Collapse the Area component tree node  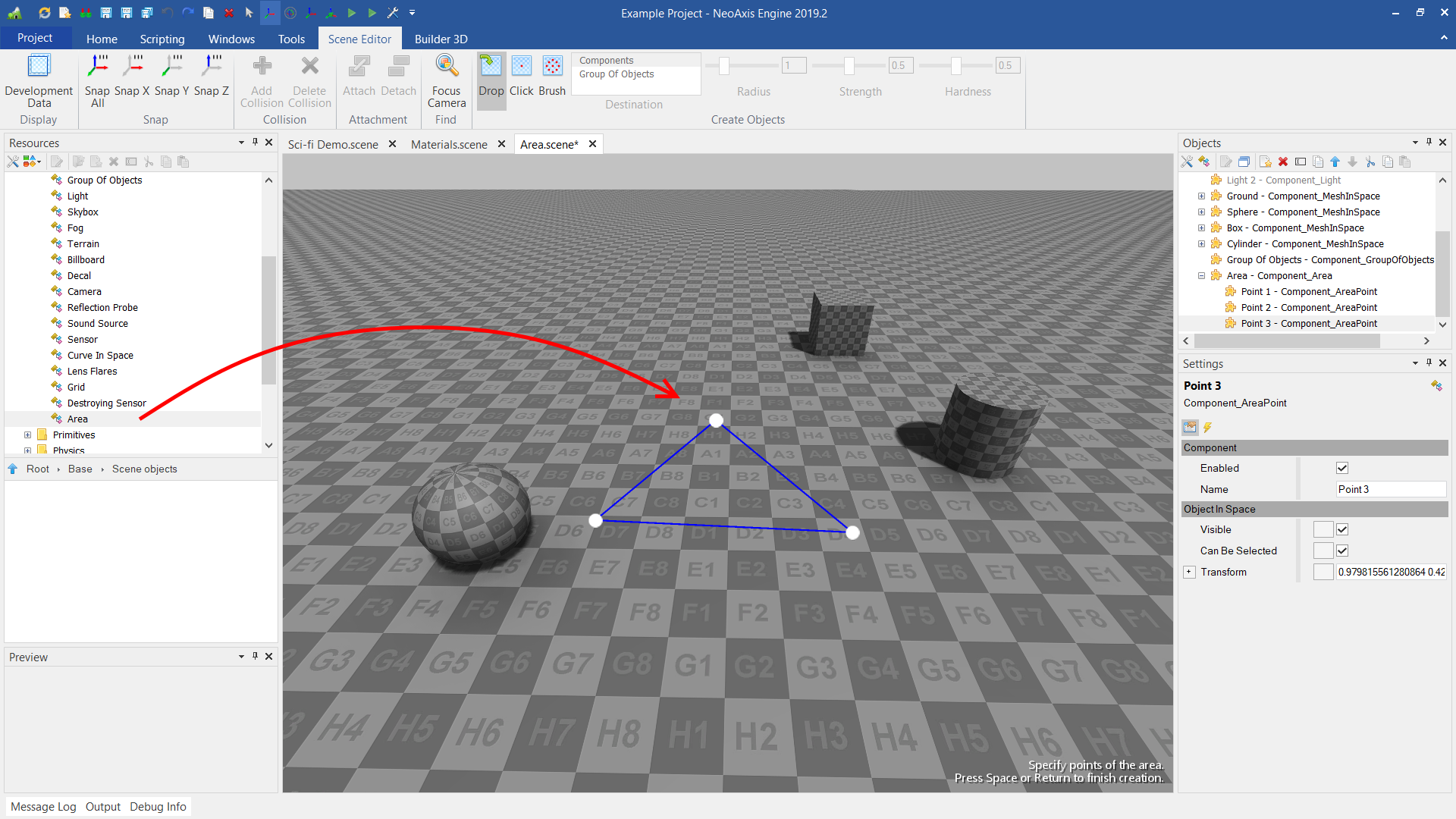coord(1201,276)
